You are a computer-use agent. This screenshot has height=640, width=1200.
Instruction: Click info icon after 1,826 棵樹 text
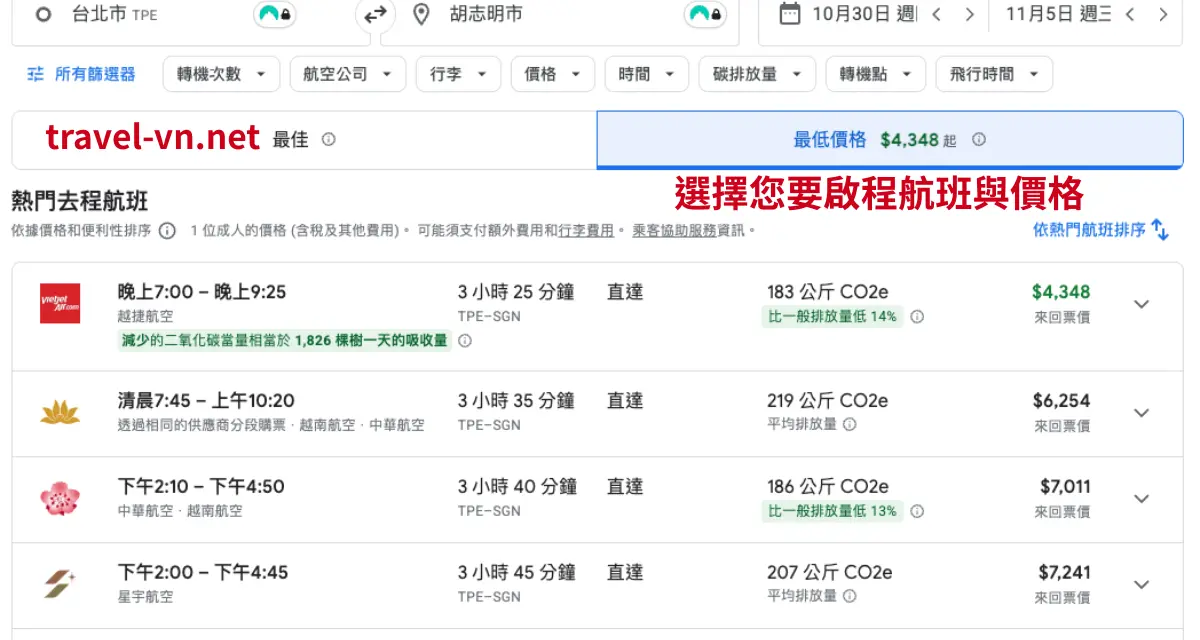463,341
